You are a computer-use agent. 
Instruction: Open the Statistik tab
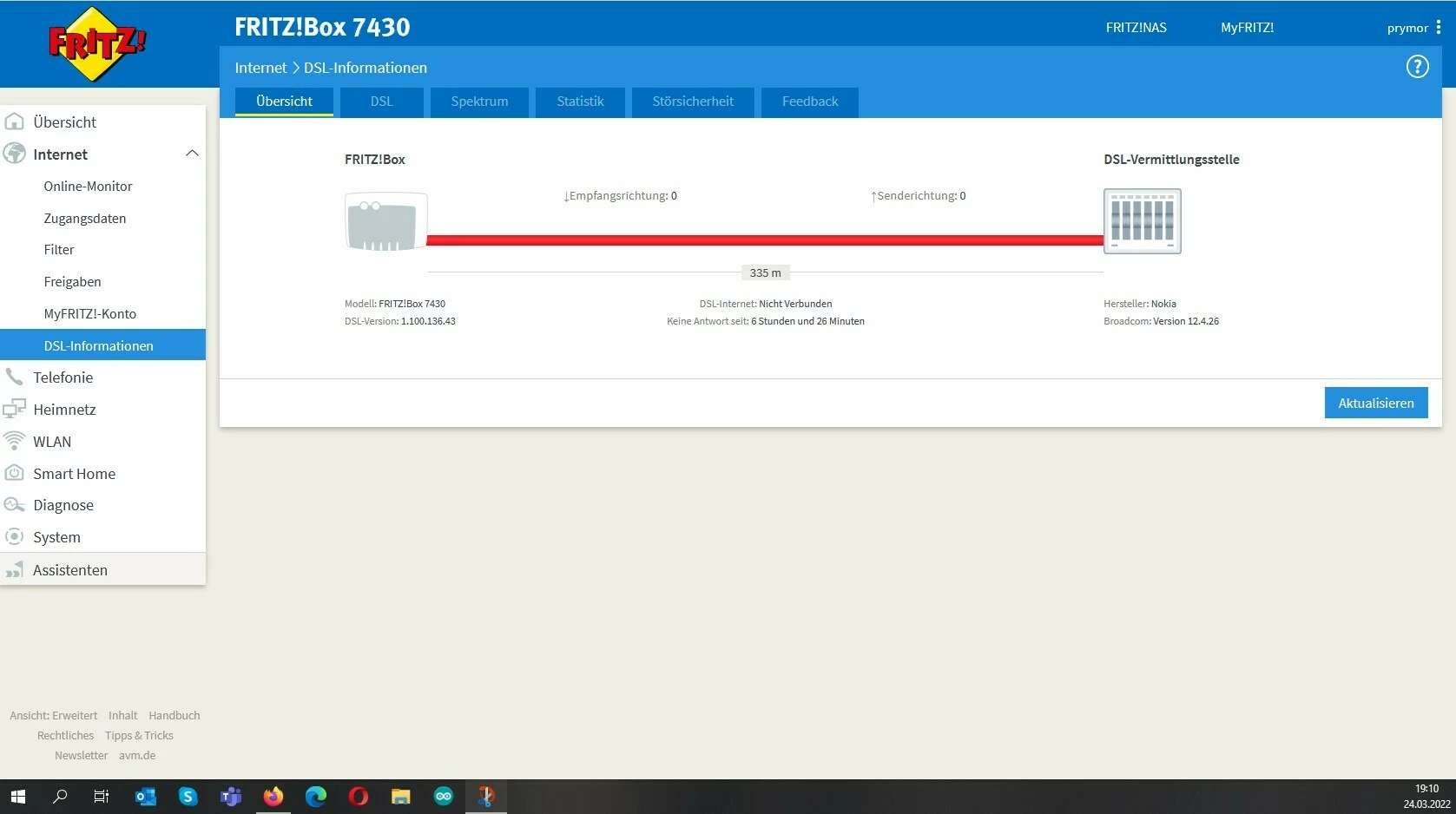[580, 102]
